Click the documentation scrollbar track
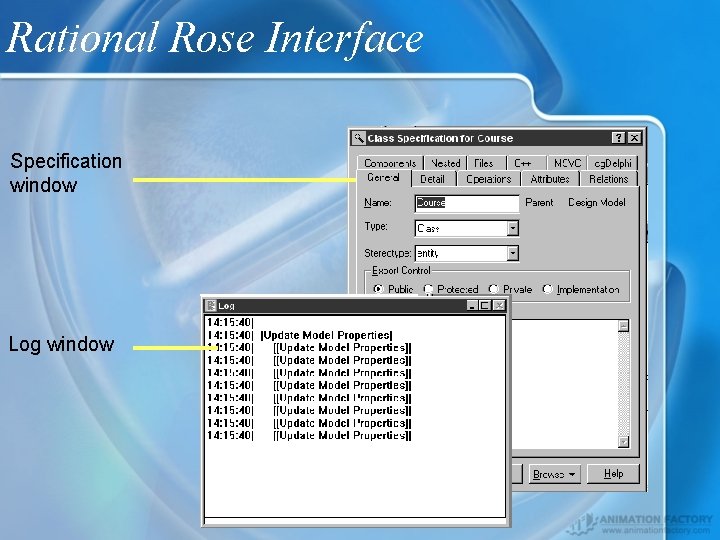This screenshot has height=540, width=720. tap(623, 384)
